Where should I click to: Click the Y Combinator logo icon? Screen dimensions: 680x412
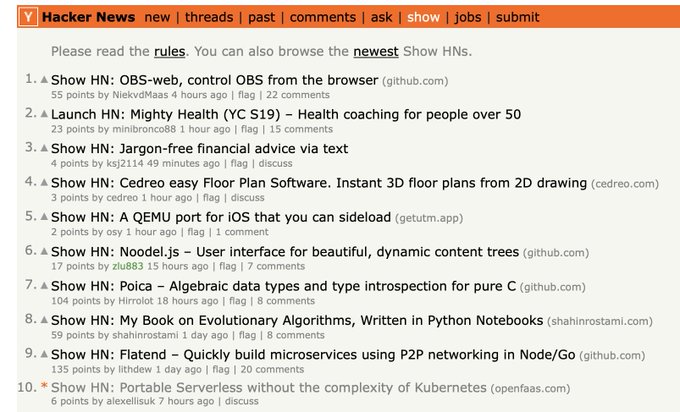pyautogui.click(x=28, y=17)
